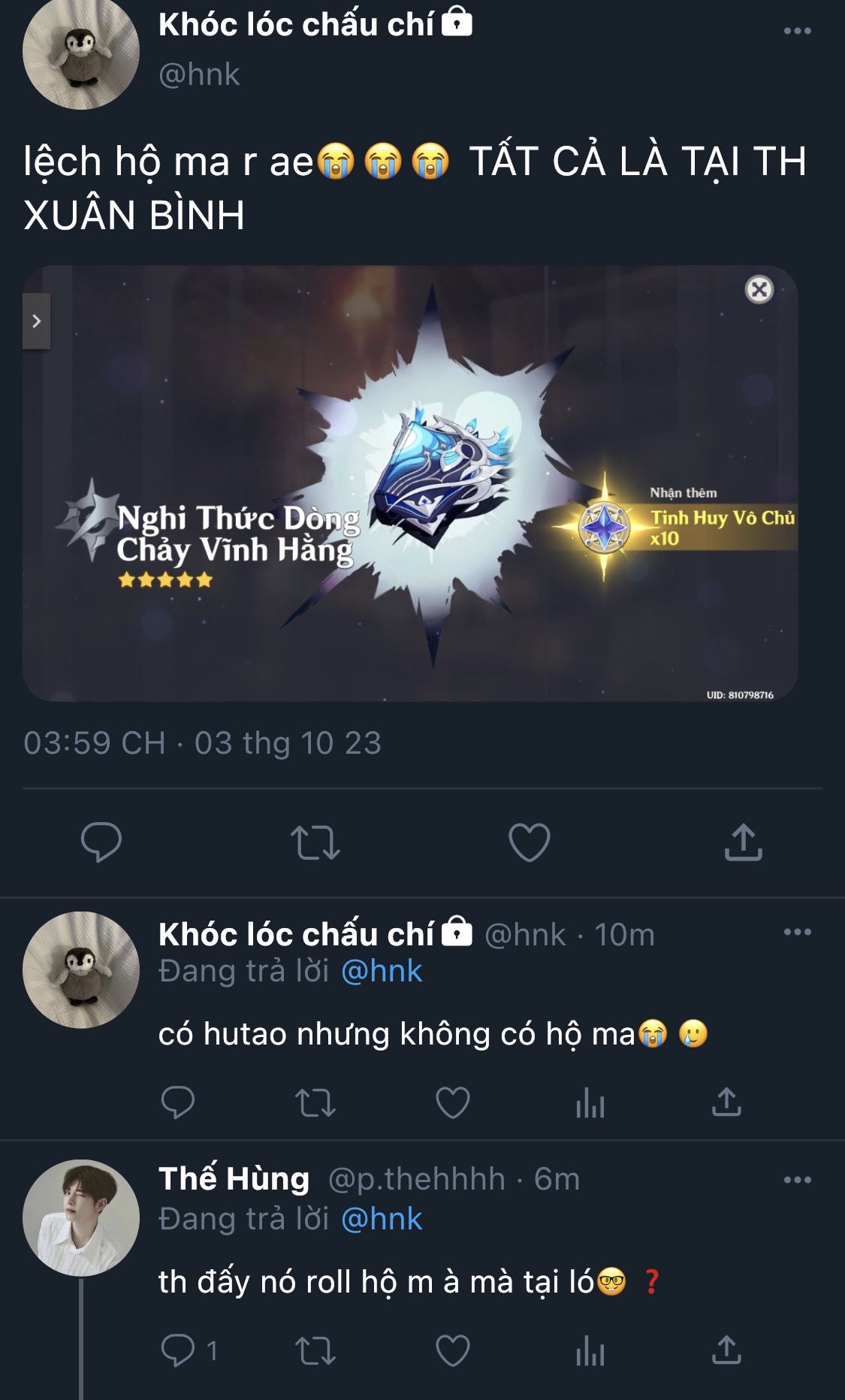Expand the side arrow on the game image
845x1400 pixels.
[36, 321]
